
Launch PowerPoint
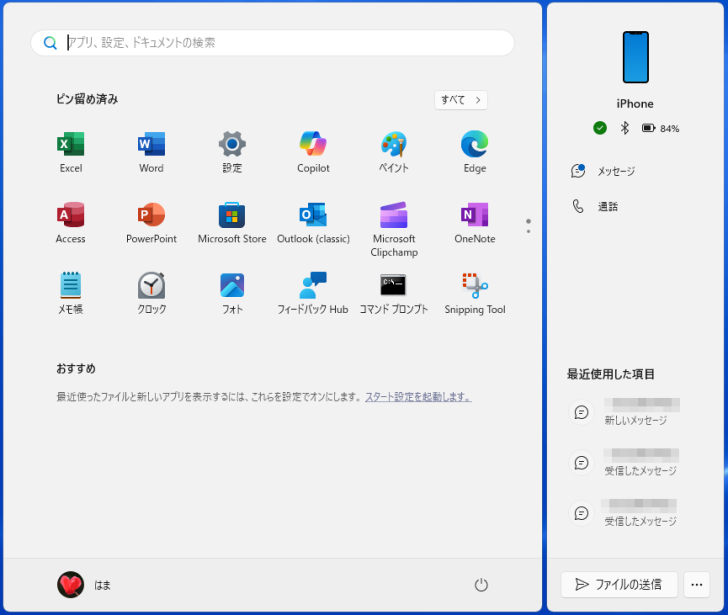151,223
